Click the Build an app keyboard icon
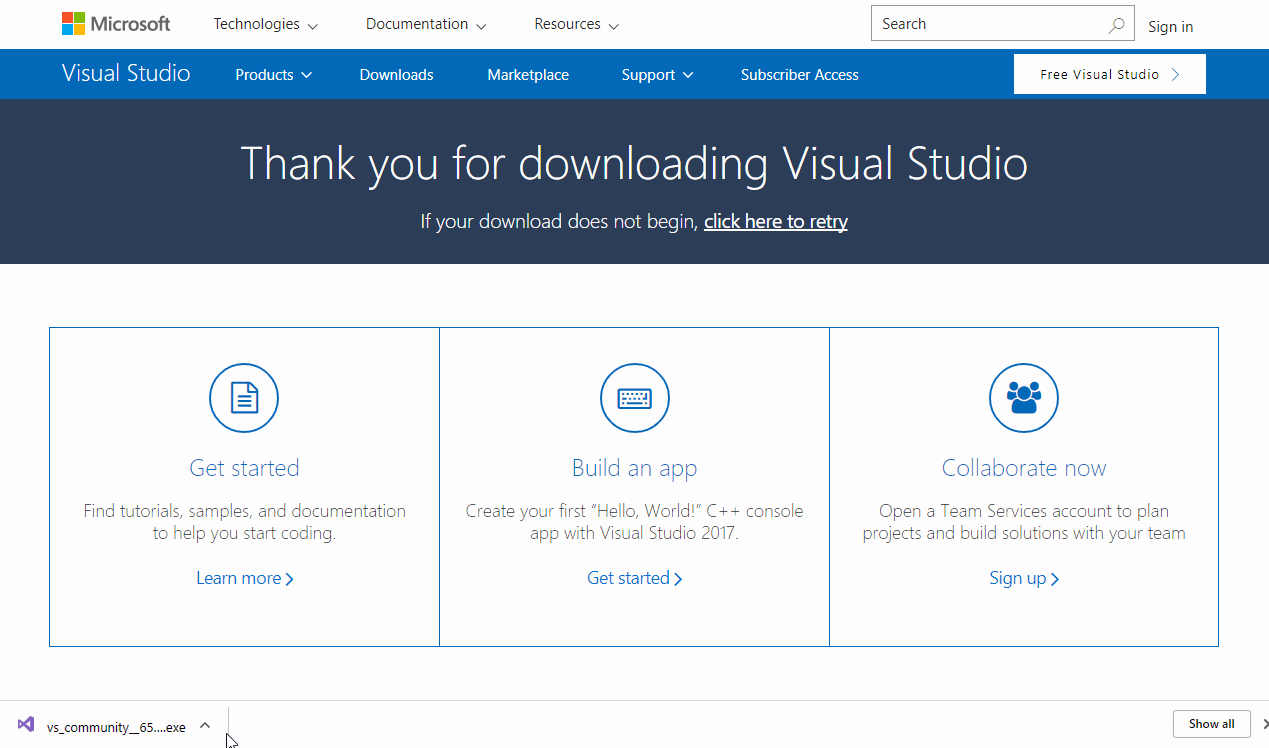The width and height of the screenshot is (1269, 748). point(634,397)
